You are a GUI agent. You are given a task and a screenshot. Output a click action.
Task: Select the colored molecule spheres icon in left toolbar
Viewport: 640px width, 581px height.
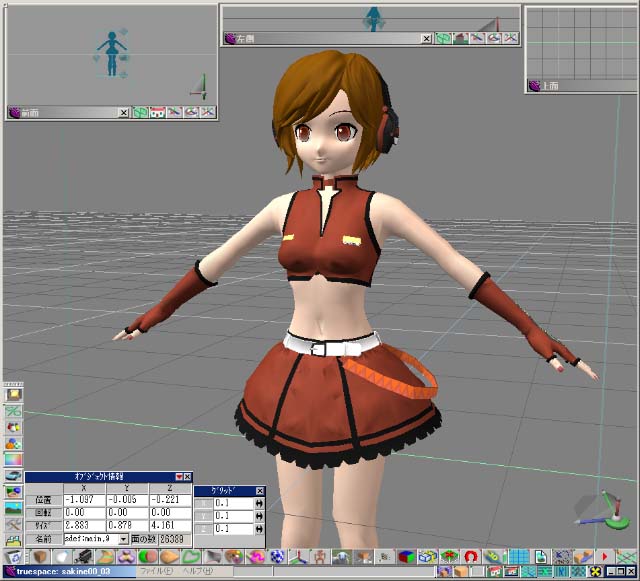[x=14, y=444]
